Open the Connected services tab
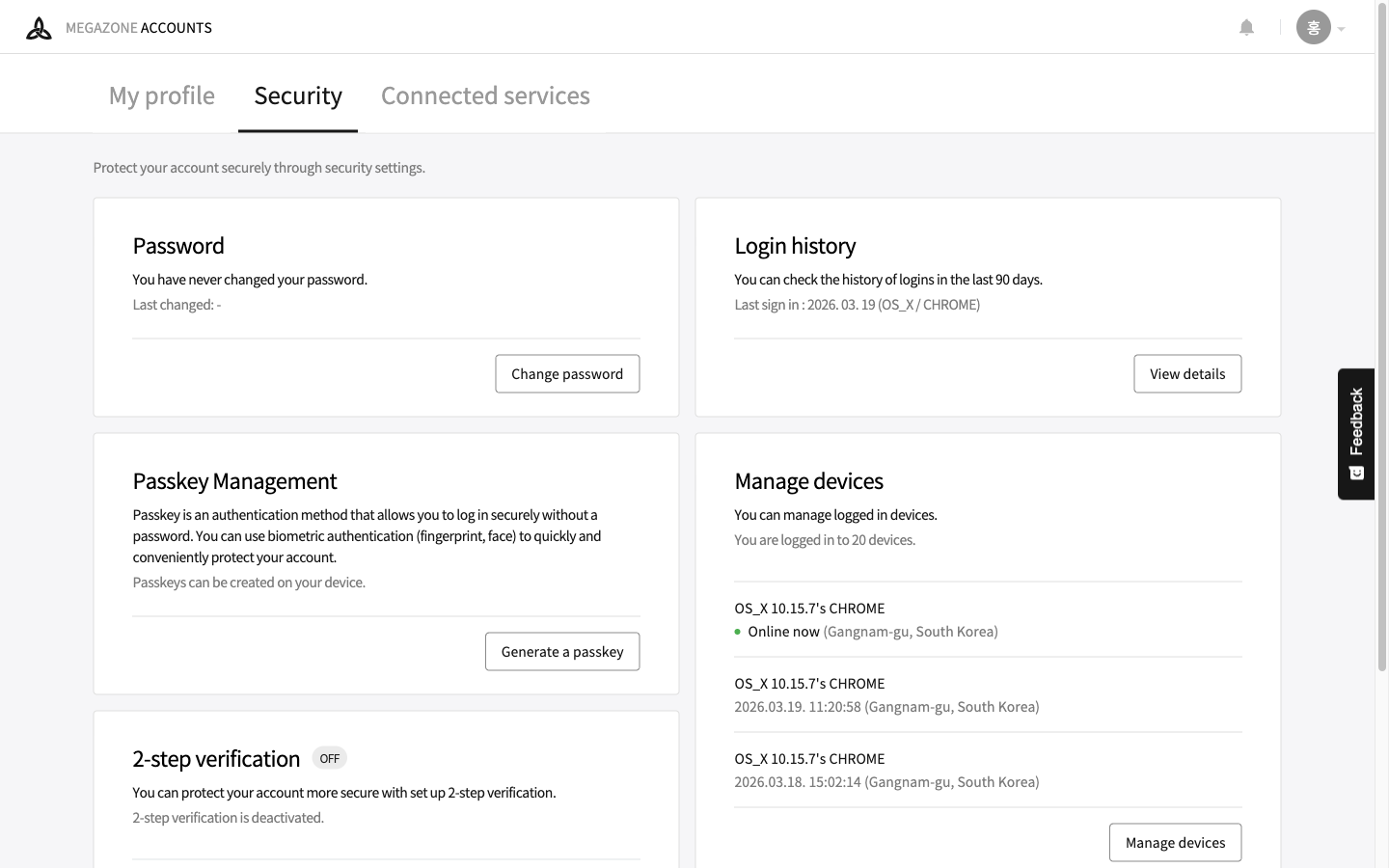Image resolution: width=1389 pixels, height=868 pixels. 485,95
